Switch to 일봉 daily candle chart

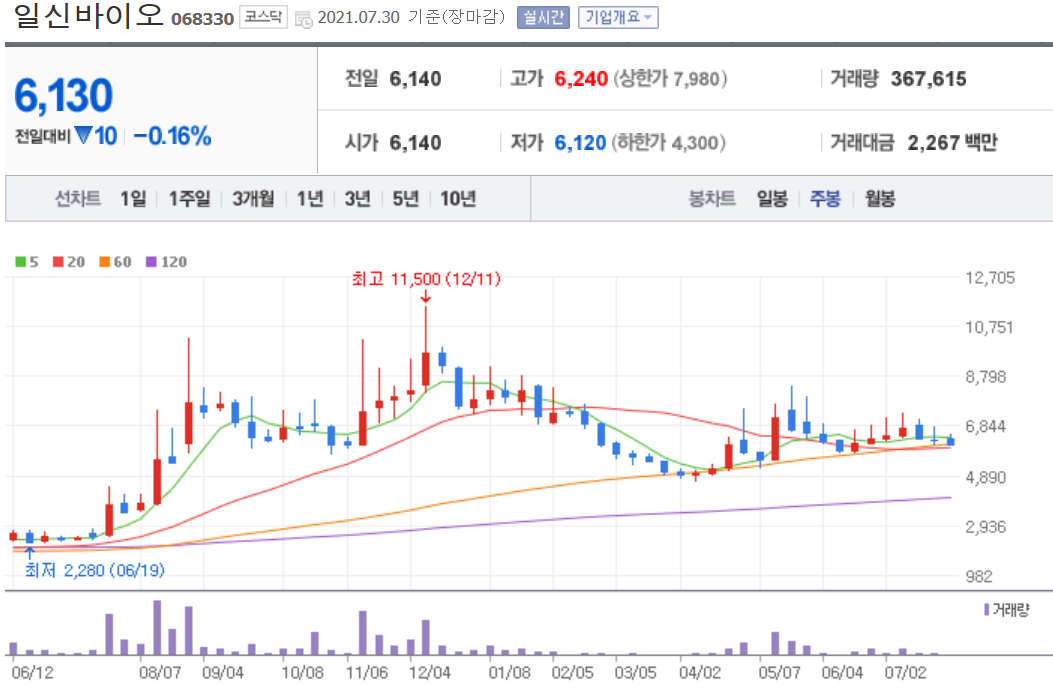point(772,199)
